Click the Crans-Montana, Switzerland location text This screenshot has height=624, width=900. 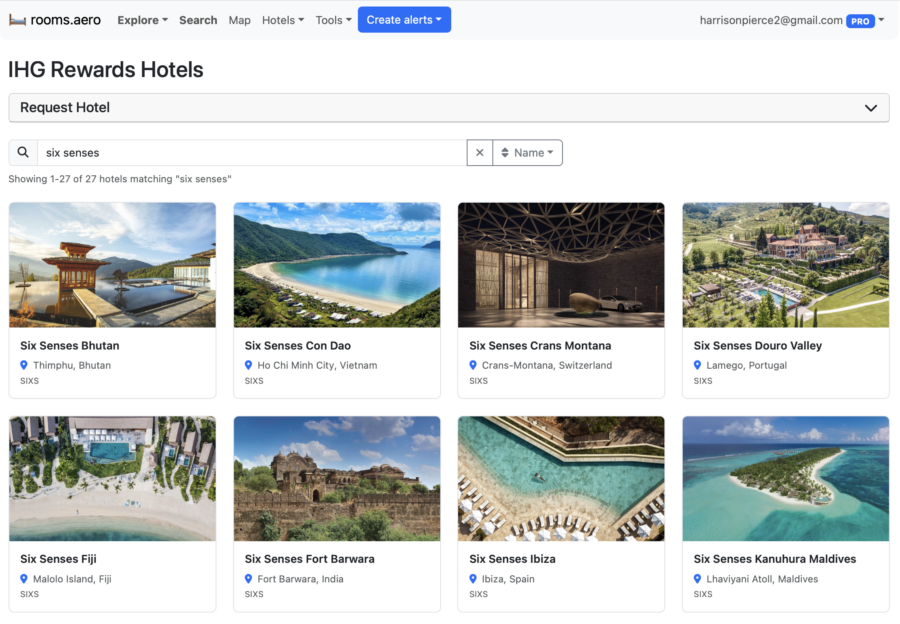coord(547,365)
